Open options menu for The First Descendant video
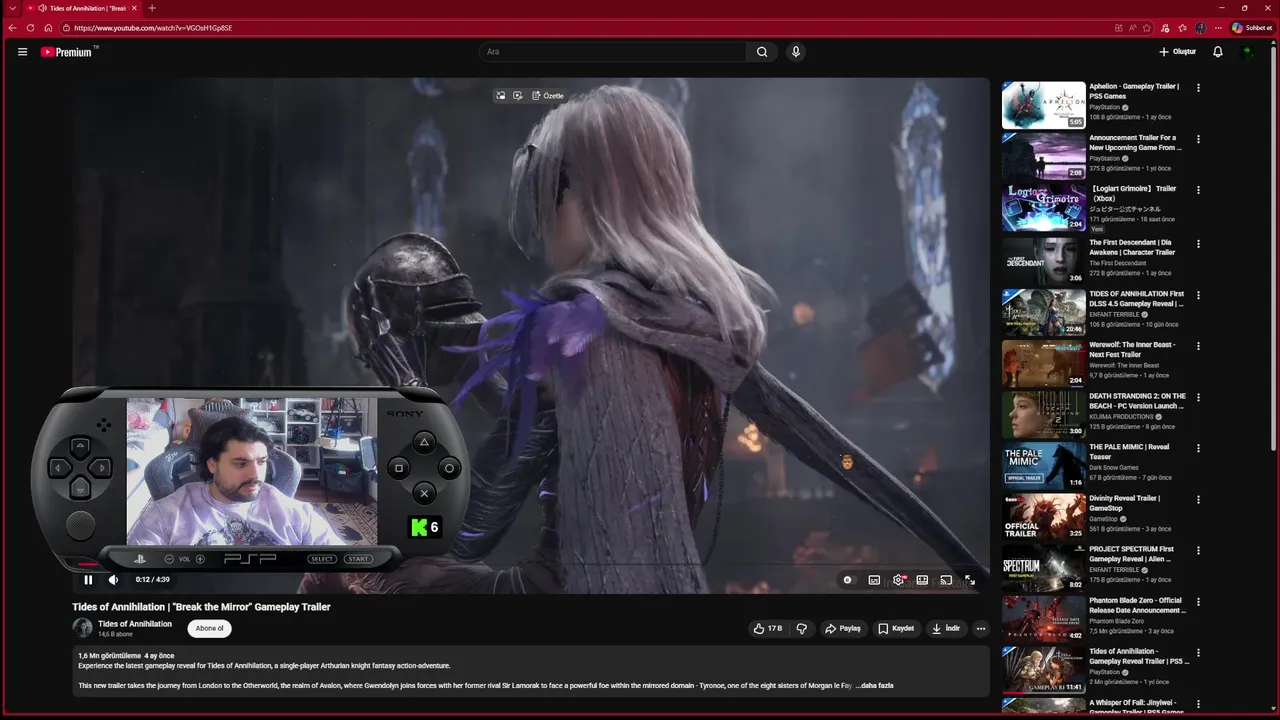 pos(1198,244)
